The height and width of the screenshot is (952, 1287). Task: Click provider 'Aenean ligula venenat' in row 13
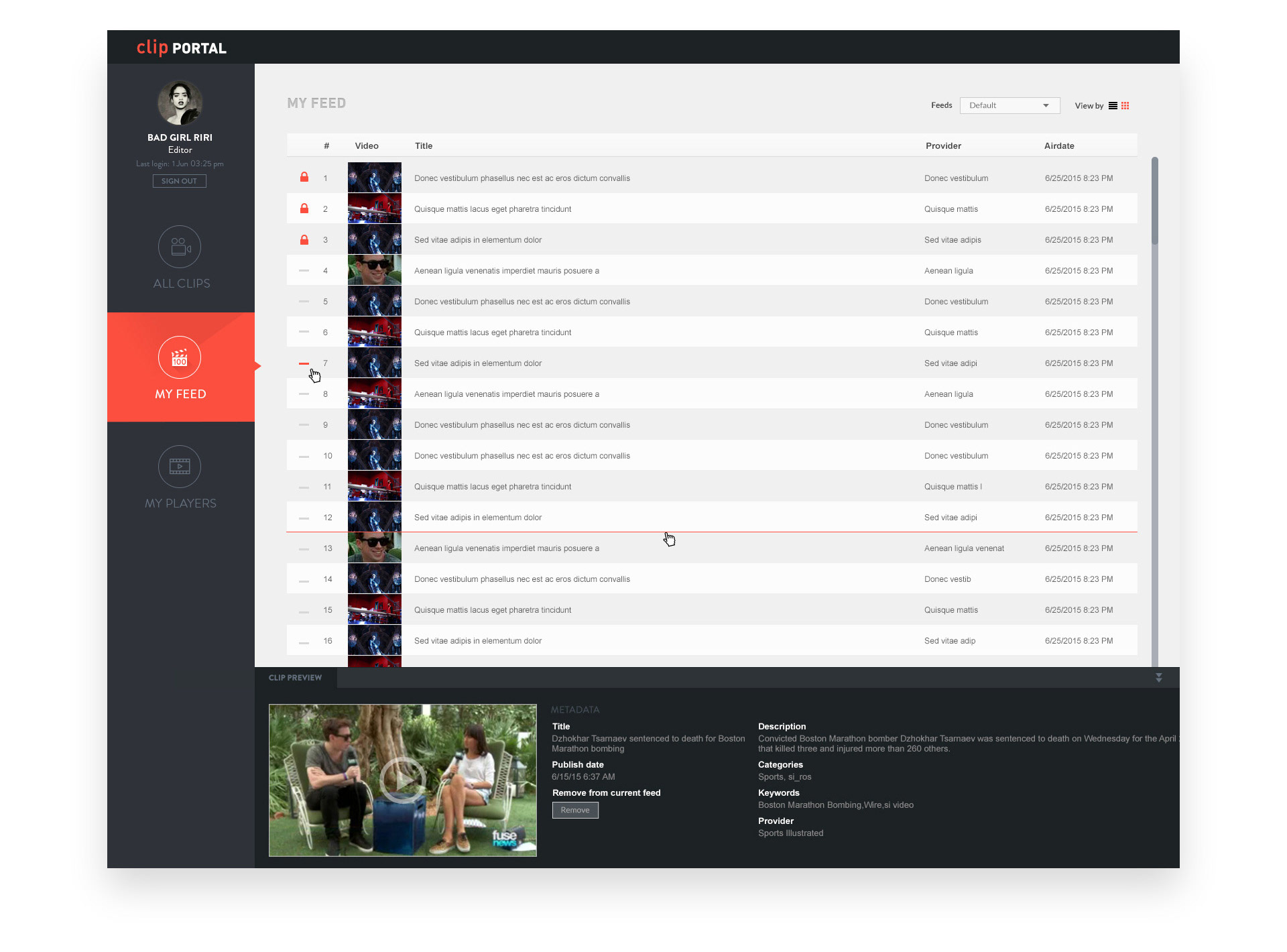coord(964,548)
